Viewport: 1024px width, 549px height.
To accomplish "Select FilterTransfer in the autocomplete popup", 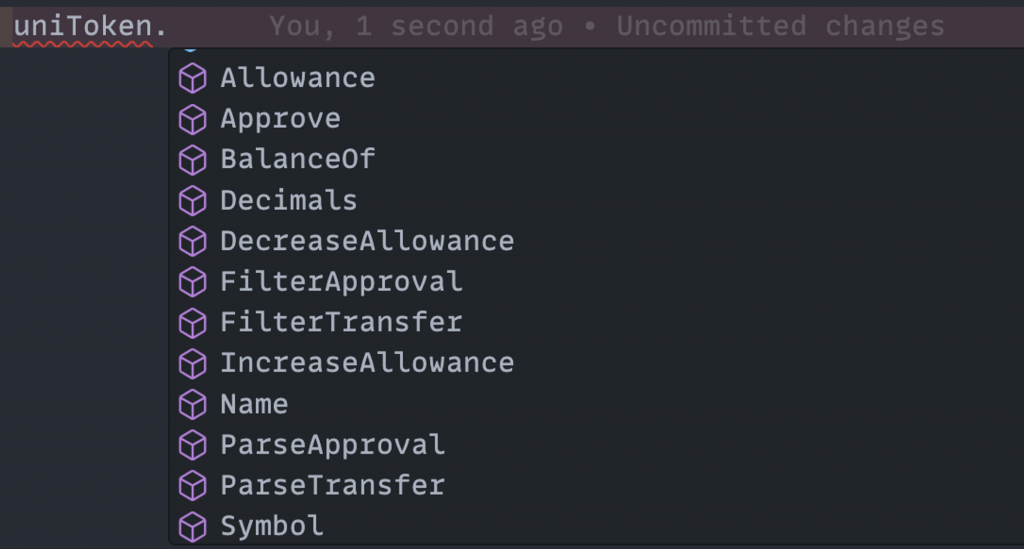I will (x=596, y=322).
